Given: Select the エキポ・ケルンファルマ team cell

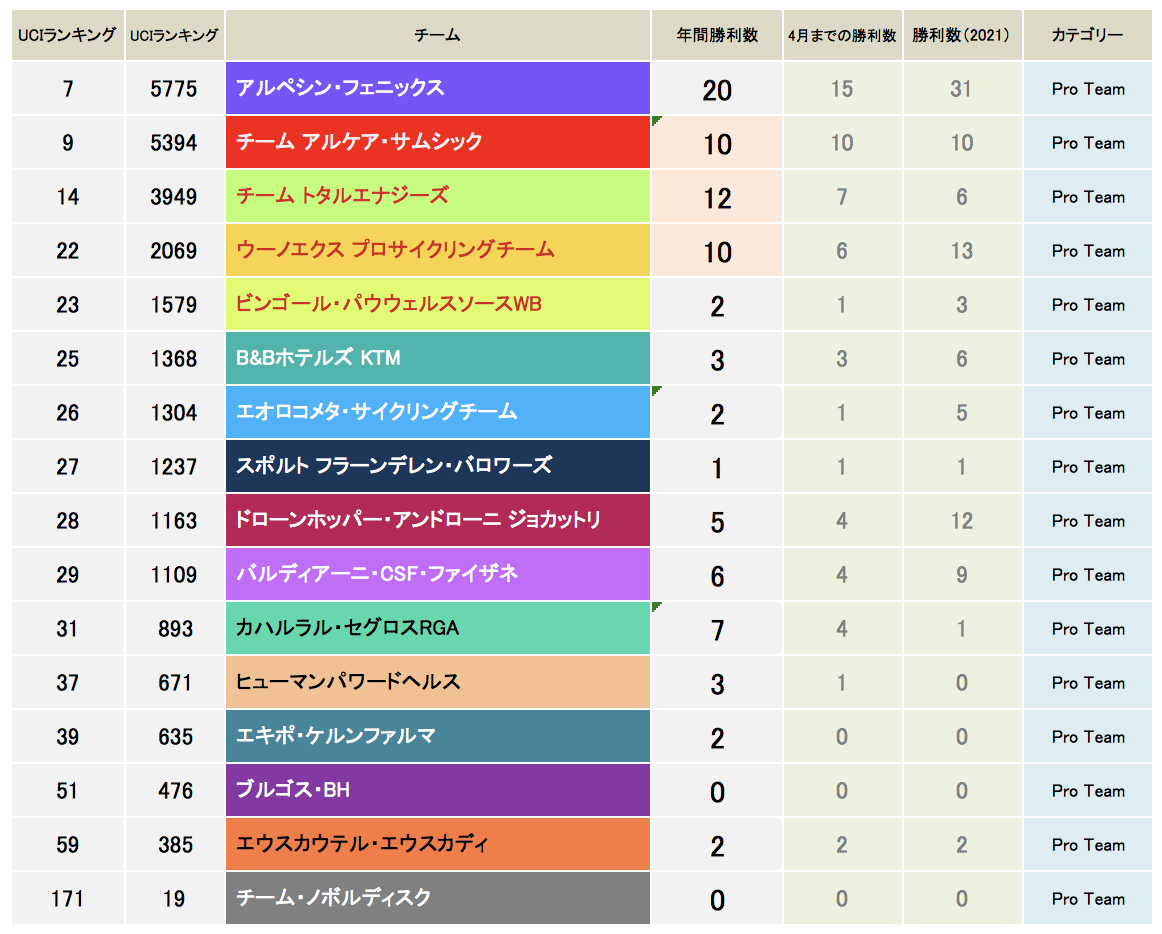Looking at the screenshot, I should click(x=438, y=738).
